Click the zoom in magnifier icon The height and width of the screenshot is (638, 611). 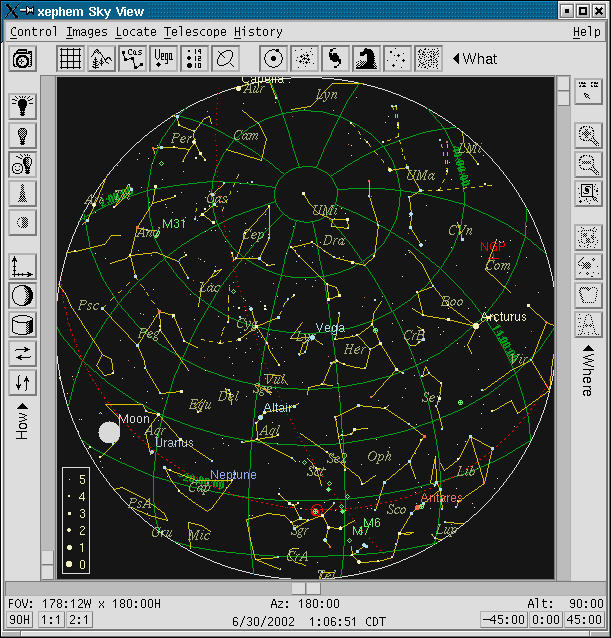(x=588, y=135)
